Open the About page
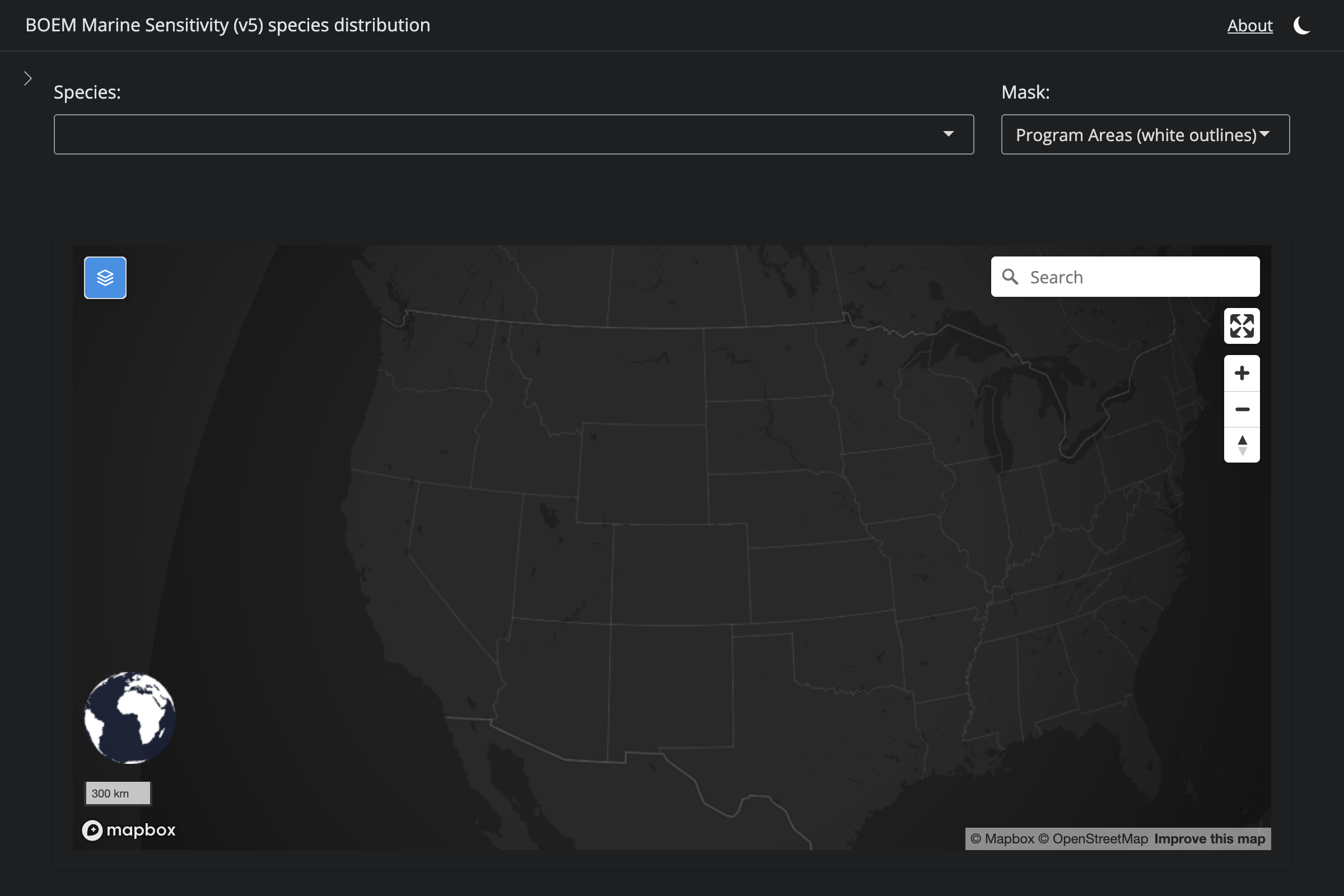Screen dimensions: 1344x896 coord(1249,26)
